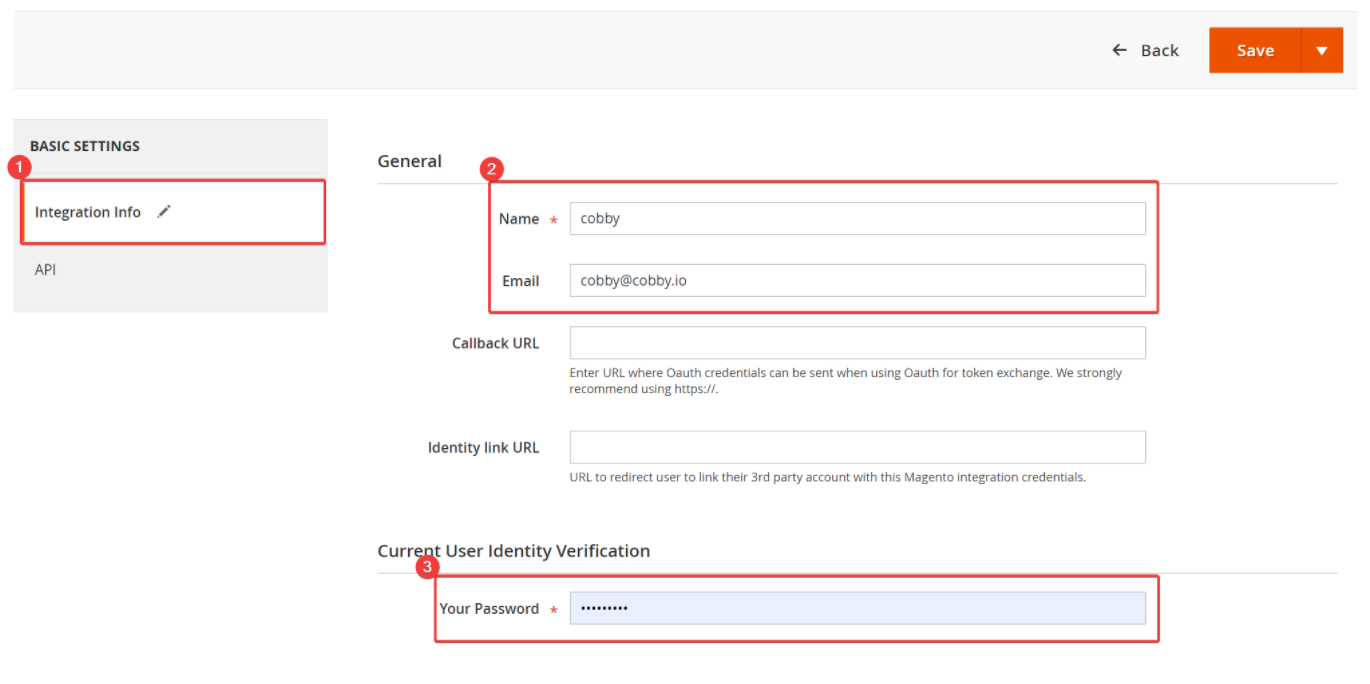
Task: Open the Save dropdown arrow
Action: [1322, 50]
